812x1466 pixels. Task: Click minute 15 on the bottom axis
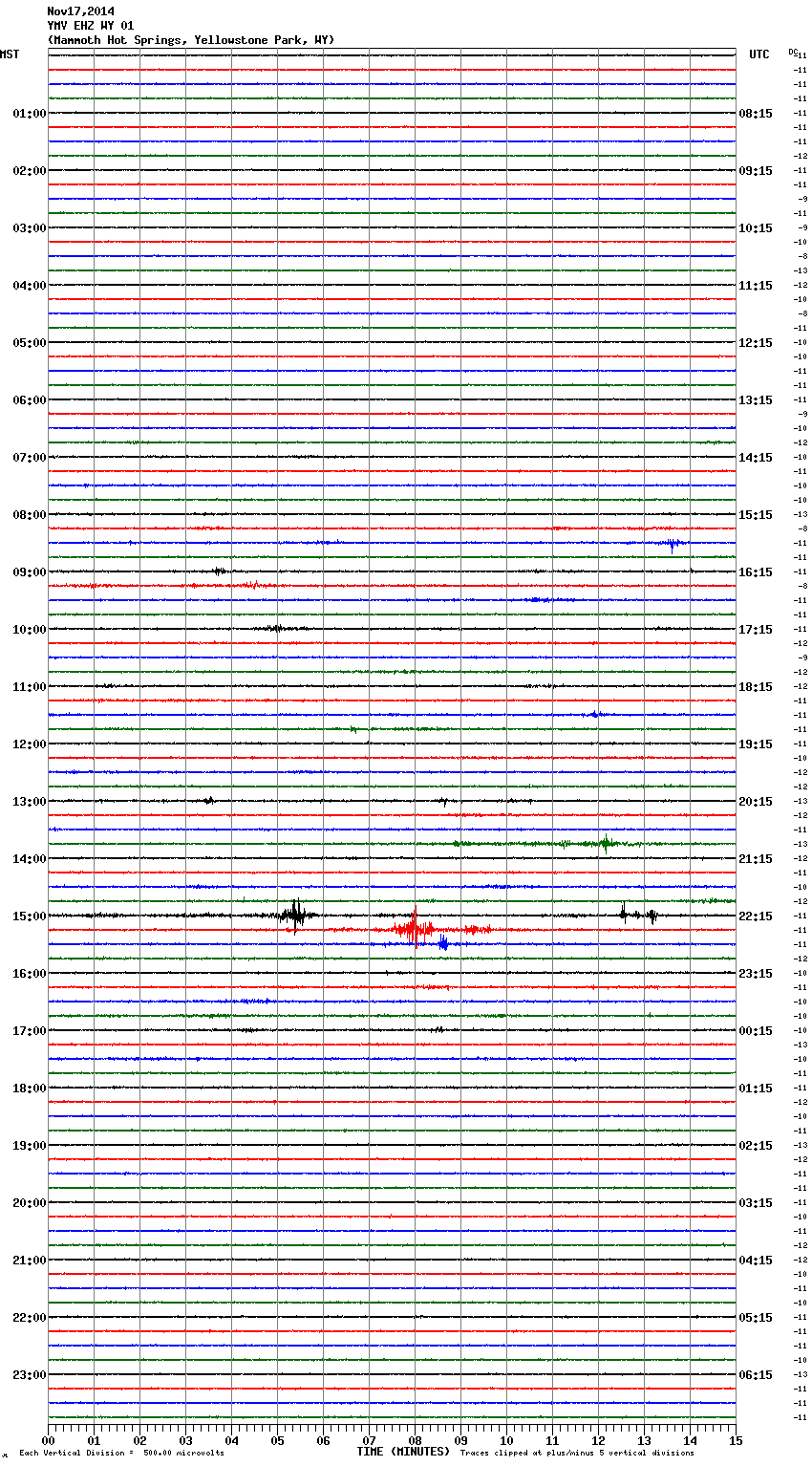[x=736, y=1440]
